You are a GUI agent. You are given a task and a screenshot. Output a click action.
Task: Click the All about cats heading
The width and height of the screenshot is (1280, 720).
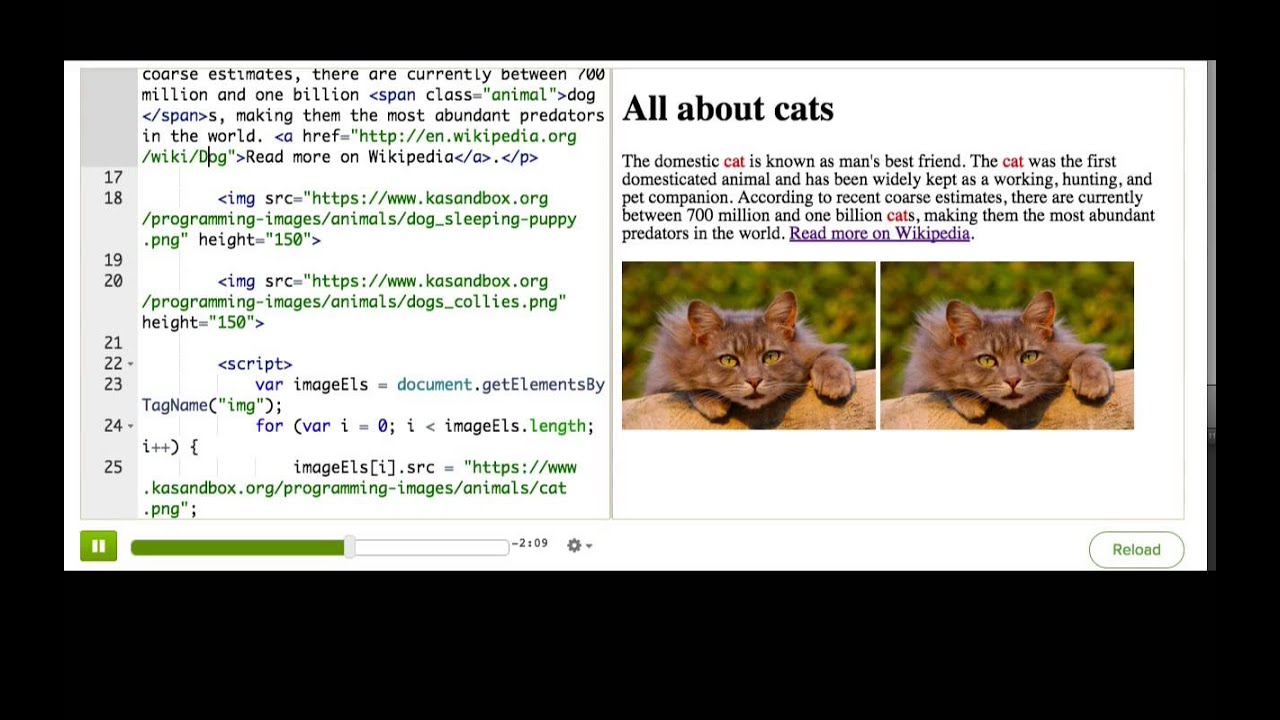point(727,108)
